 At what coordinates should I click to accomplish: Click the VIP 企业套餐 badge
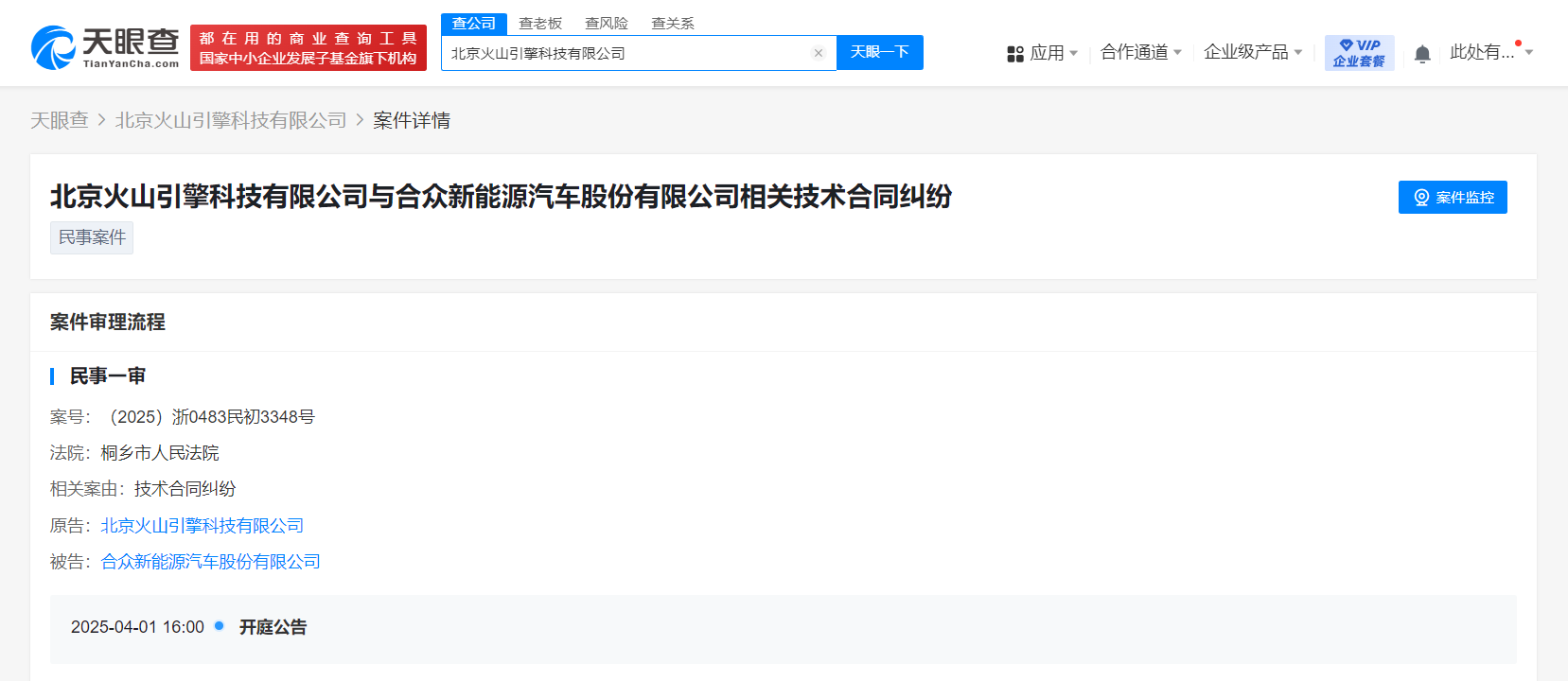pyautogui.click(x=1359, y=53)
